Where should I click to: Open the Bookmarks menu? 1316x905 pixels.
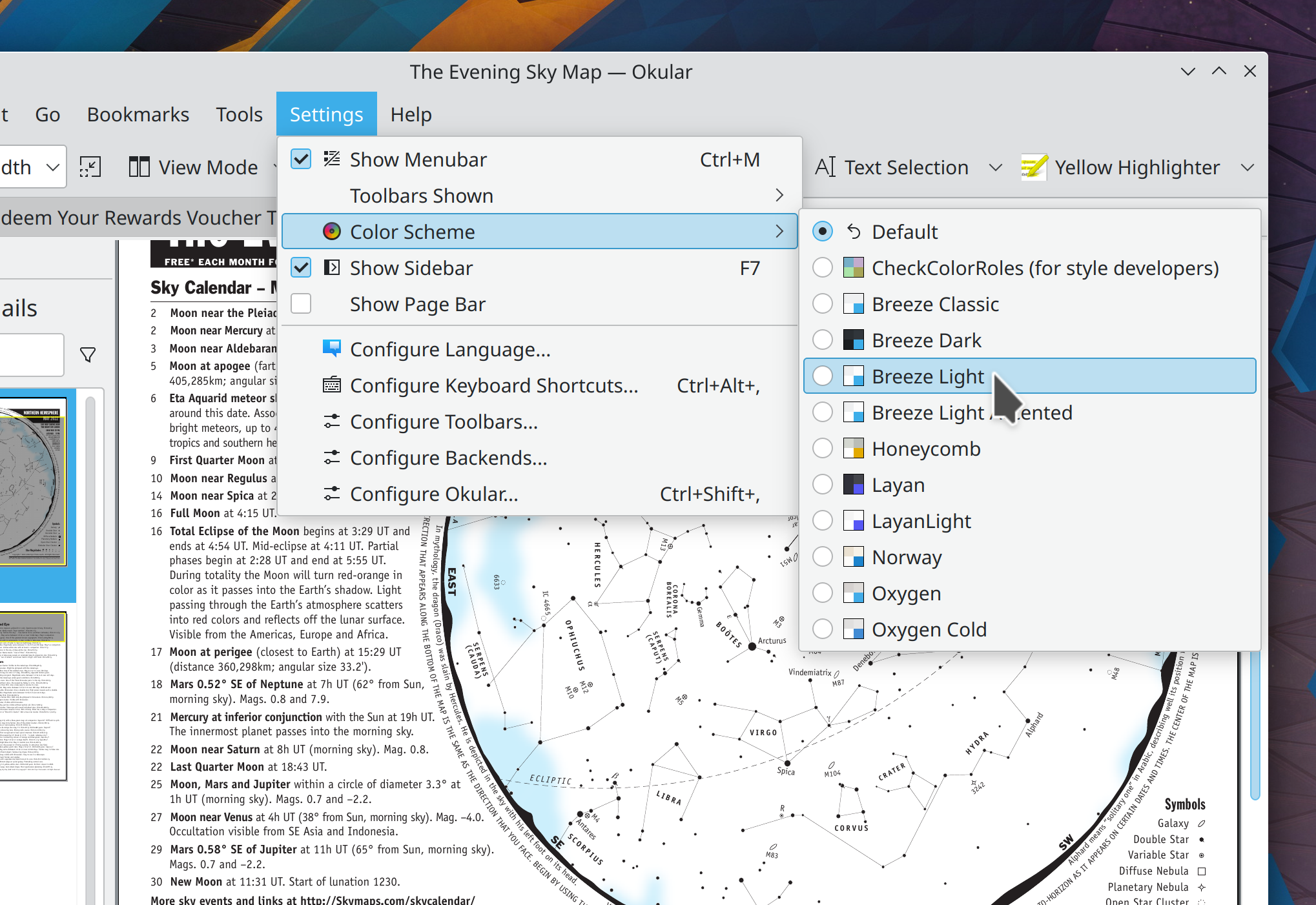click(x=138, y=114)
